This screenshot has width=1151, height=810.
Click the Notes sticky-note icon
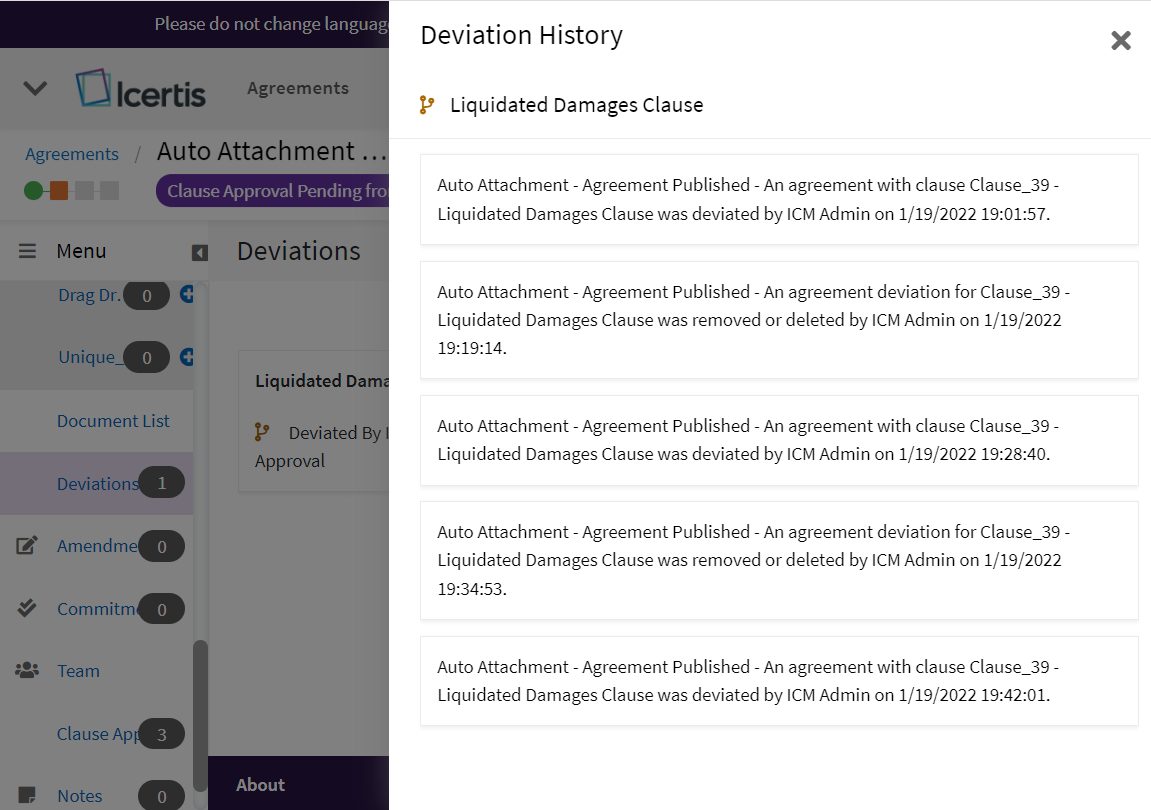pos(27,796)
